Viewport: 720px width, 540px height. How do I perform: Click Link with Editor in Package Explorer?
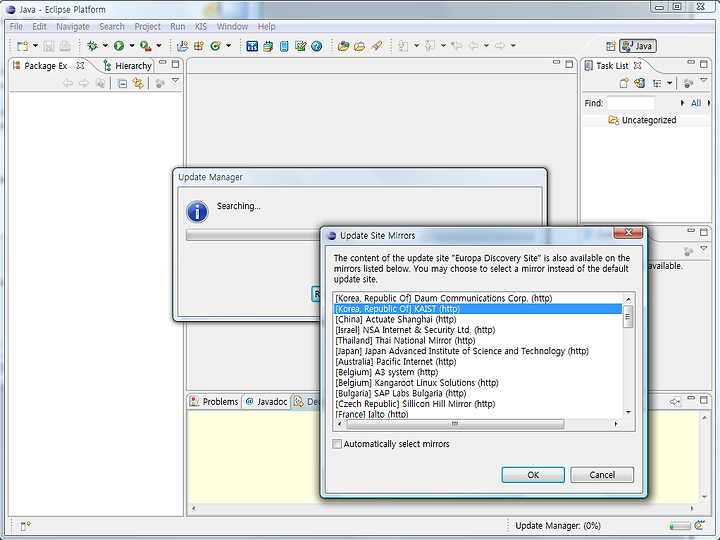(x=138, y=83)
